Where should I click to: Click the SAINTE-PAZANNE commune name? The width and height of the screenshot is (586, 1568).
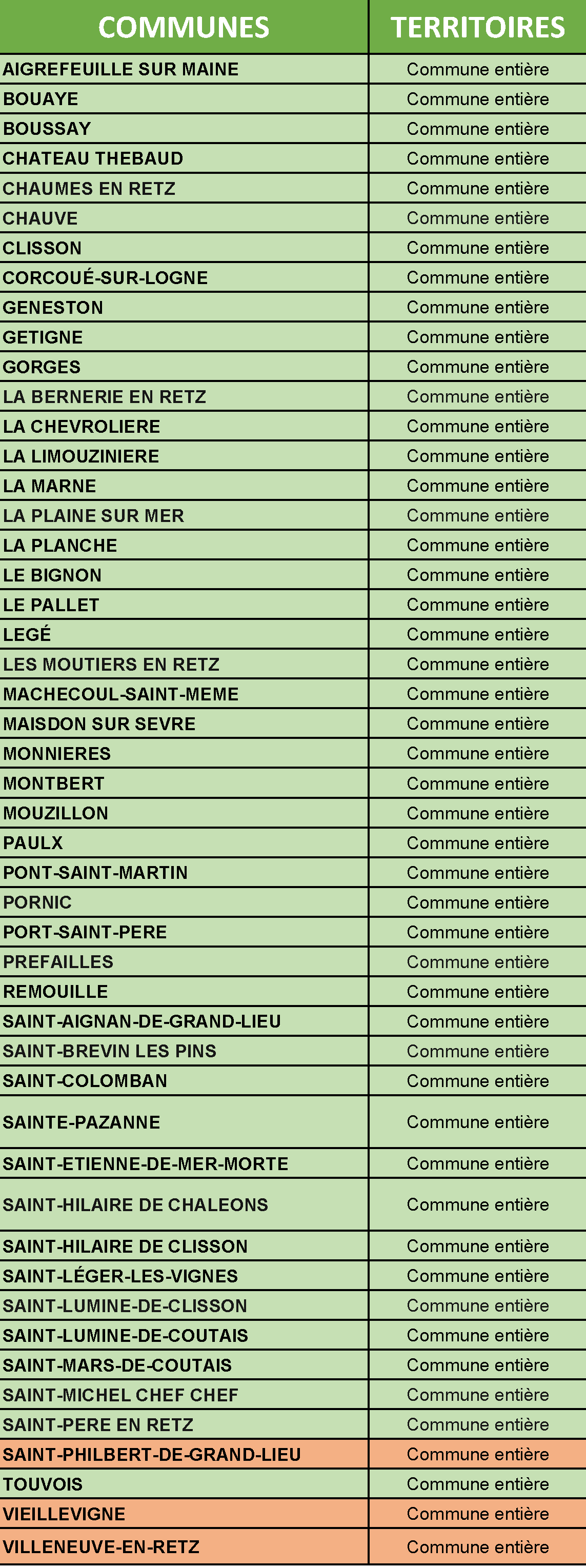click(x=82, y=1122)
